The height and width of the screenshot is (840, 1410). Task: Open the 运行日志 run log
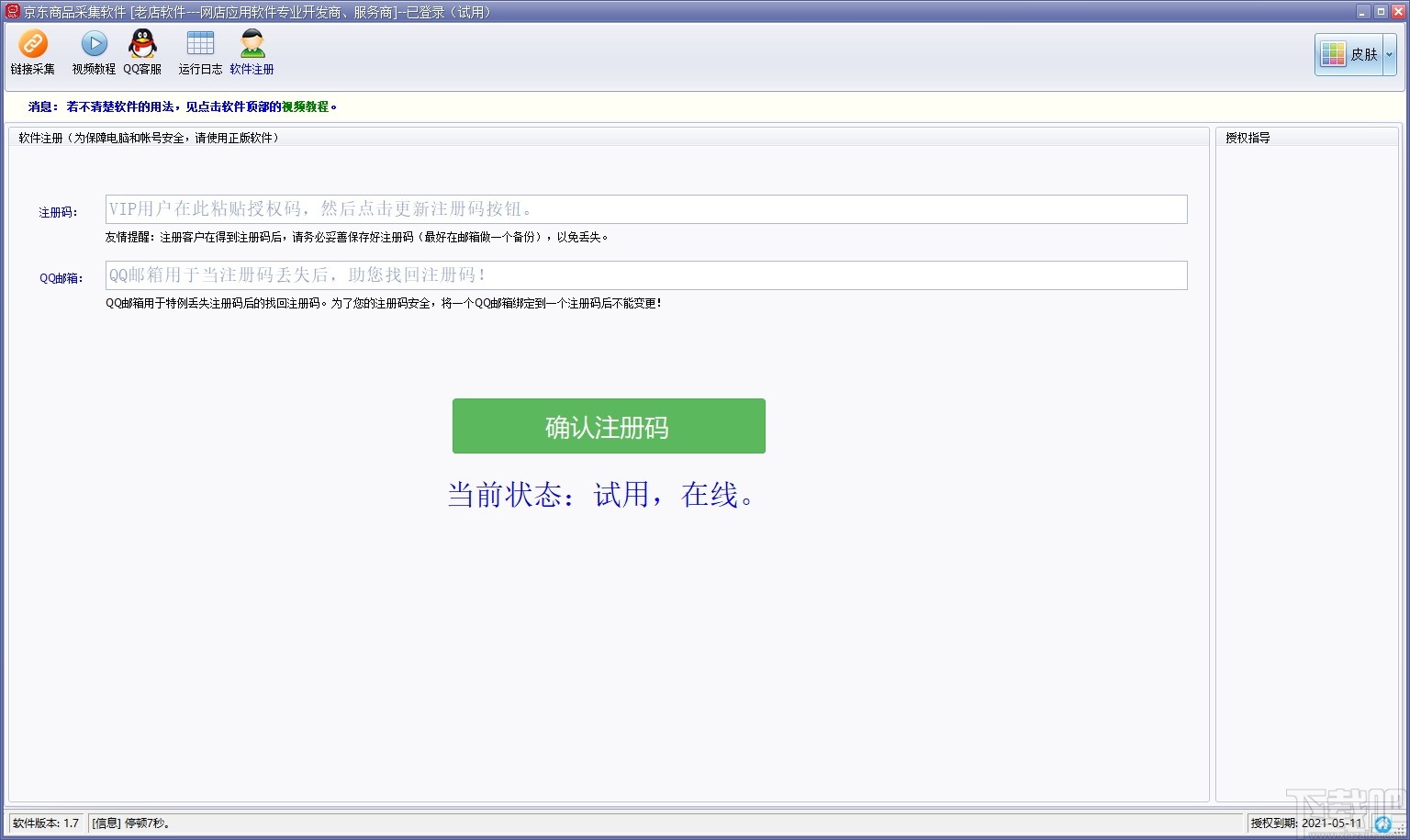click(x=200, y=52)
